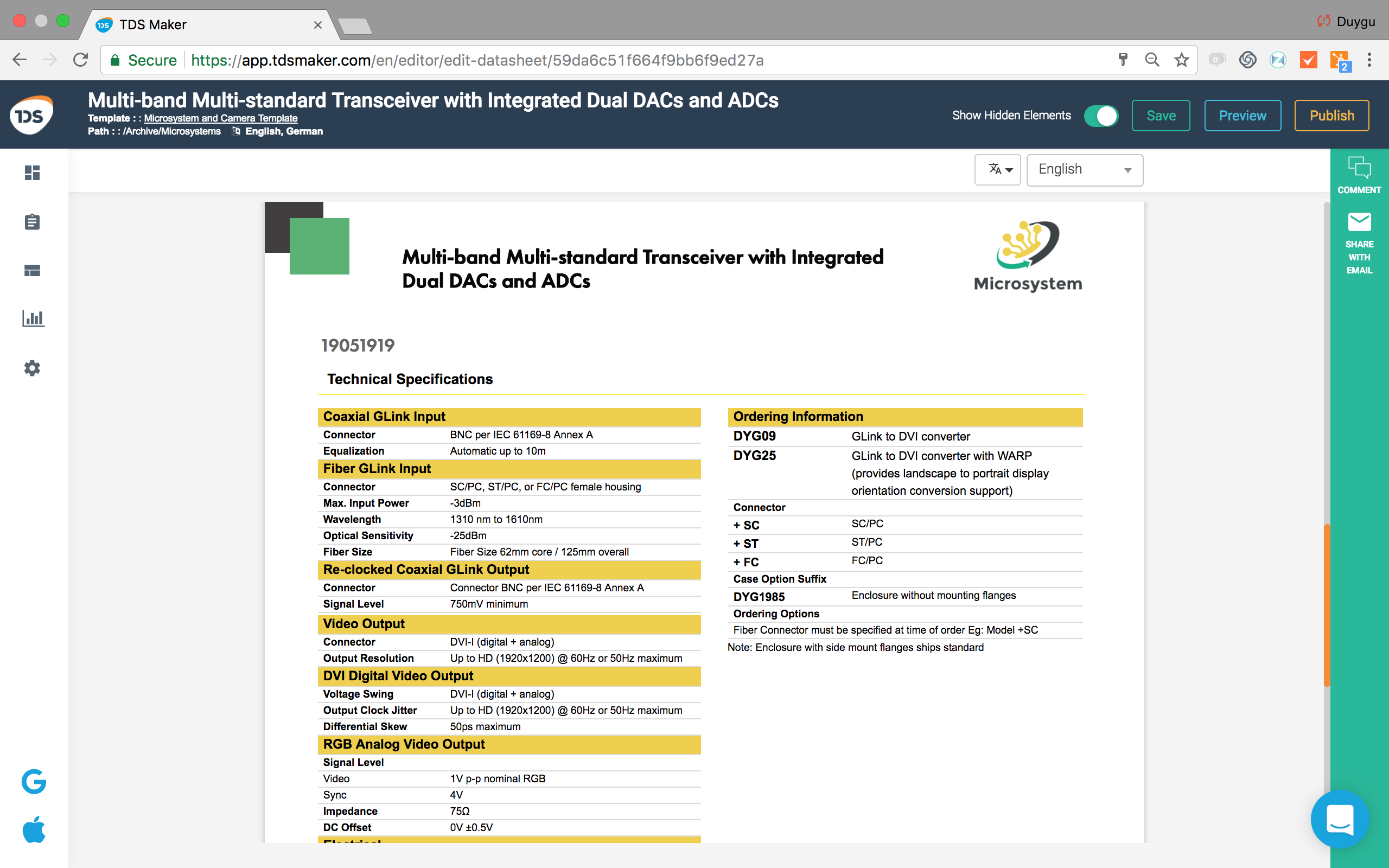Toggle Show Hidden Elements switch
This screenshot has height=868, width=1389.
click(1101, 116)
